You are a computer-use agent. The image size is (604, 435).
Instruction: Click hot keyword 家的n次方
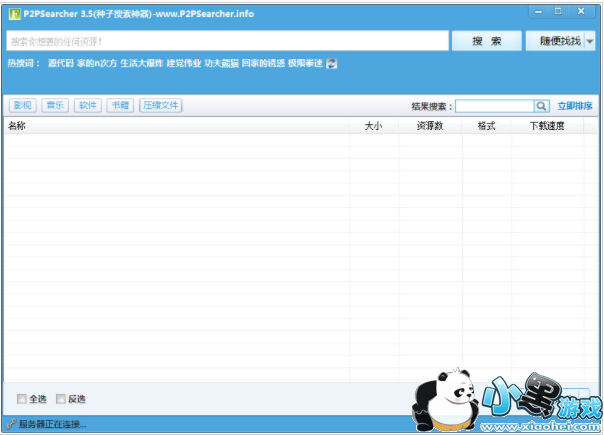pyautogui.click(x=97, y=63)
